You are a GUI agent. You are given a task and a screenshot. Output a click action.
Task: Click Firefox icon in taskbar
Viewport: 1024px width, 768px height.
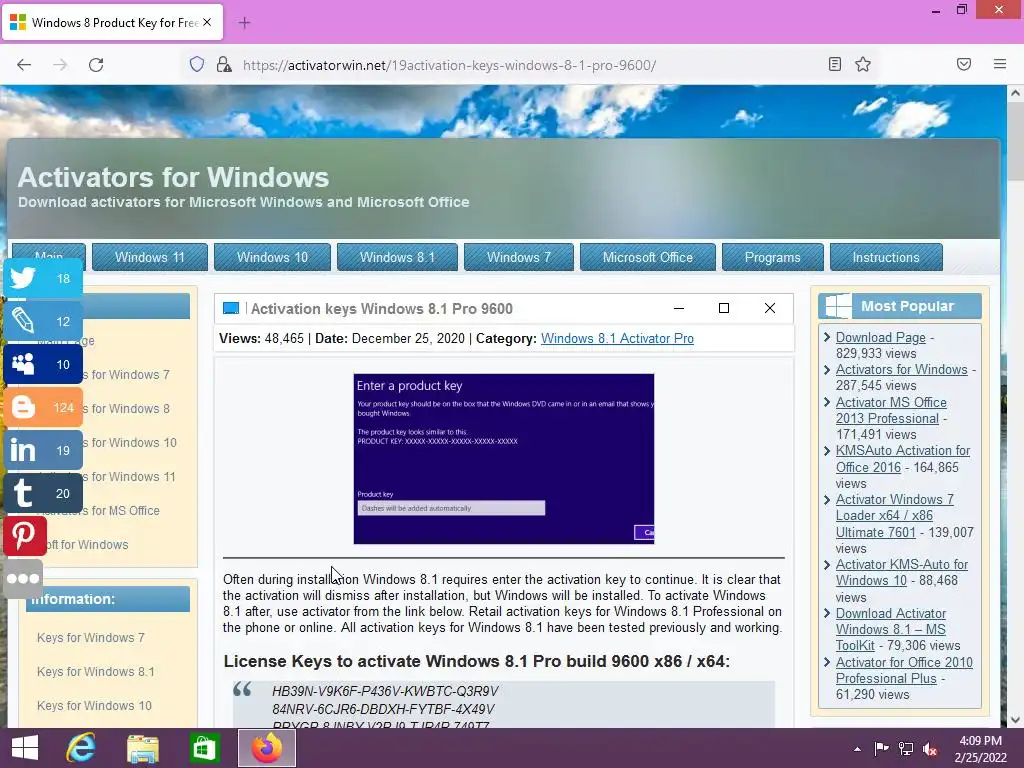point(266,748)
